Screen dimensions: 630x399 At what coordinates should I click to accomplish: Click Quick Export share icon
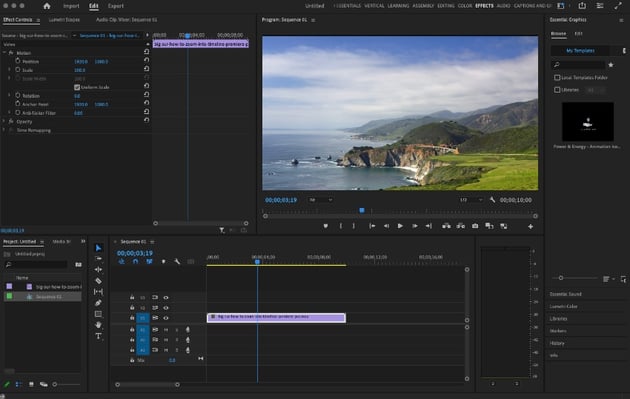(x=582, y=6)
